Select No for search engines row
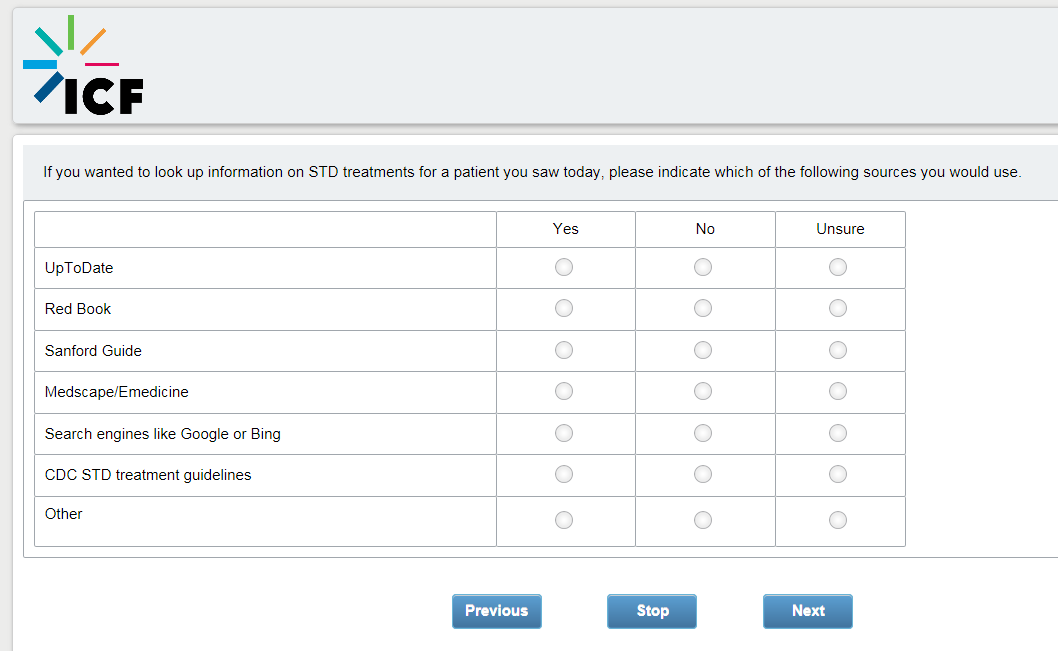Image resolution: width=1058 pixels, height=651 pixels. [x=703, y=433]
